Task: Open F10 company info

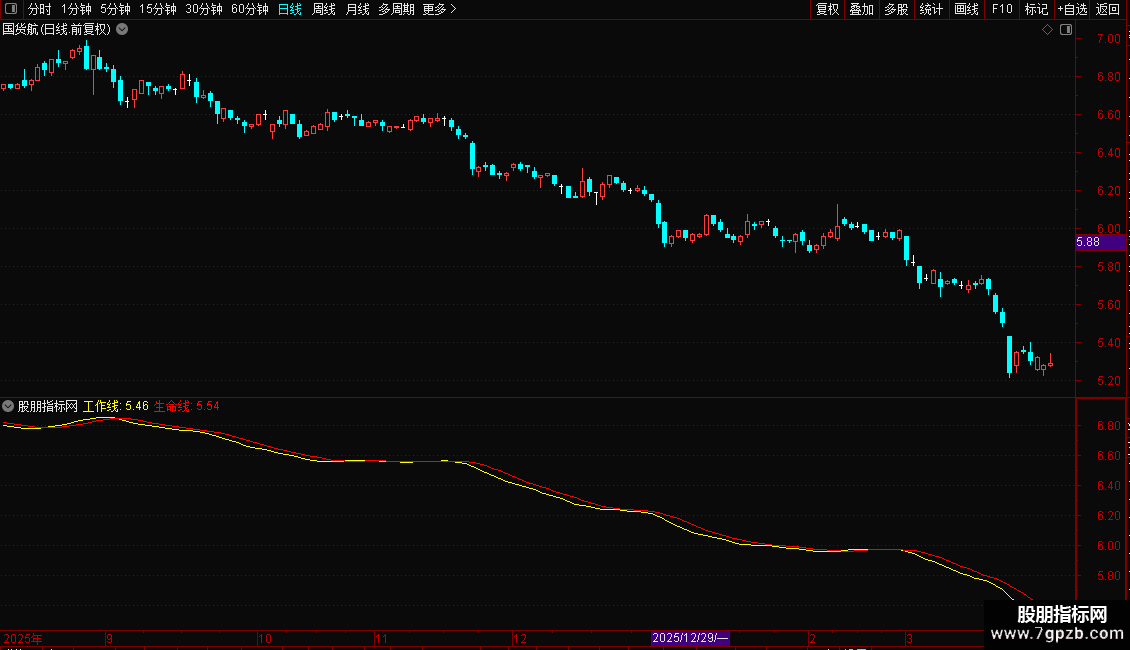Action: pyautogui.click(x=1002, y=9)
